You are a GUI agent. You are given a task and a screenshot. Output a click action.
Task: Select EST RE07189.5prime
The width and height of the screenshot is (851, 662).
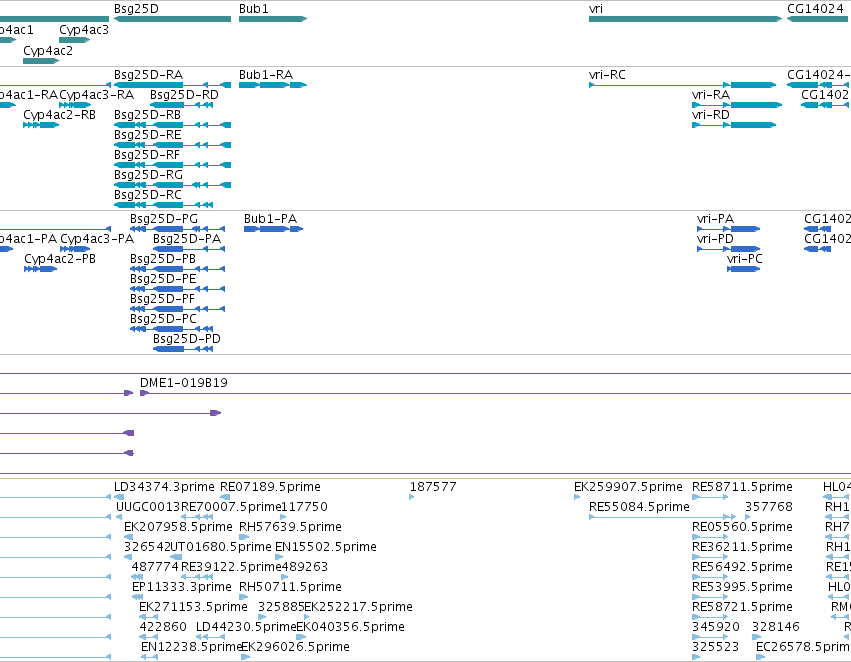[x=225, y=497]
